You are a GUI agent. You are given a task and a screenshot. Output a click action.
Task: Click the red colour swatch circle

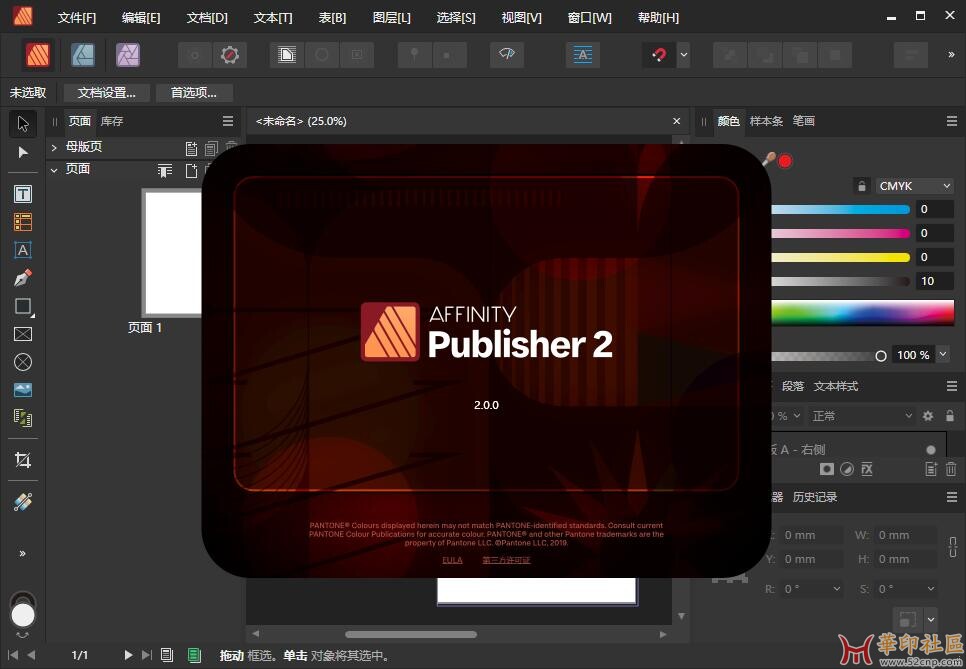click(x=785, y=161)
